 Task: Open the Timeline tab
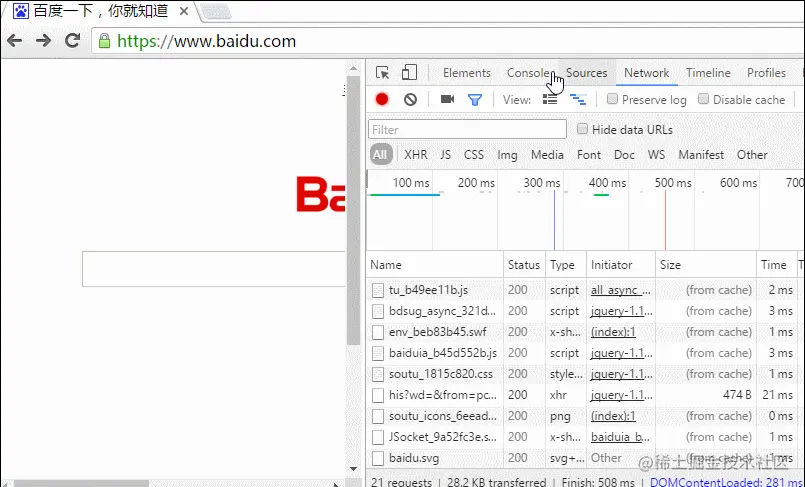(x=708, y=73)
